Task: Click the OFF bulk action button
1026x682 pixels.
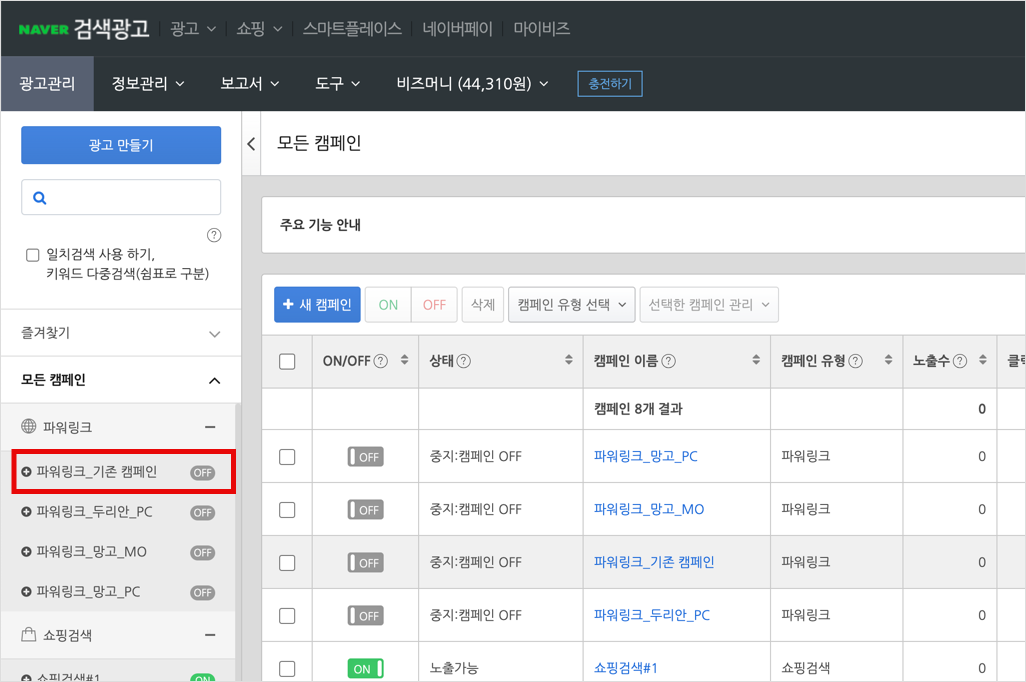Action: 434,304
